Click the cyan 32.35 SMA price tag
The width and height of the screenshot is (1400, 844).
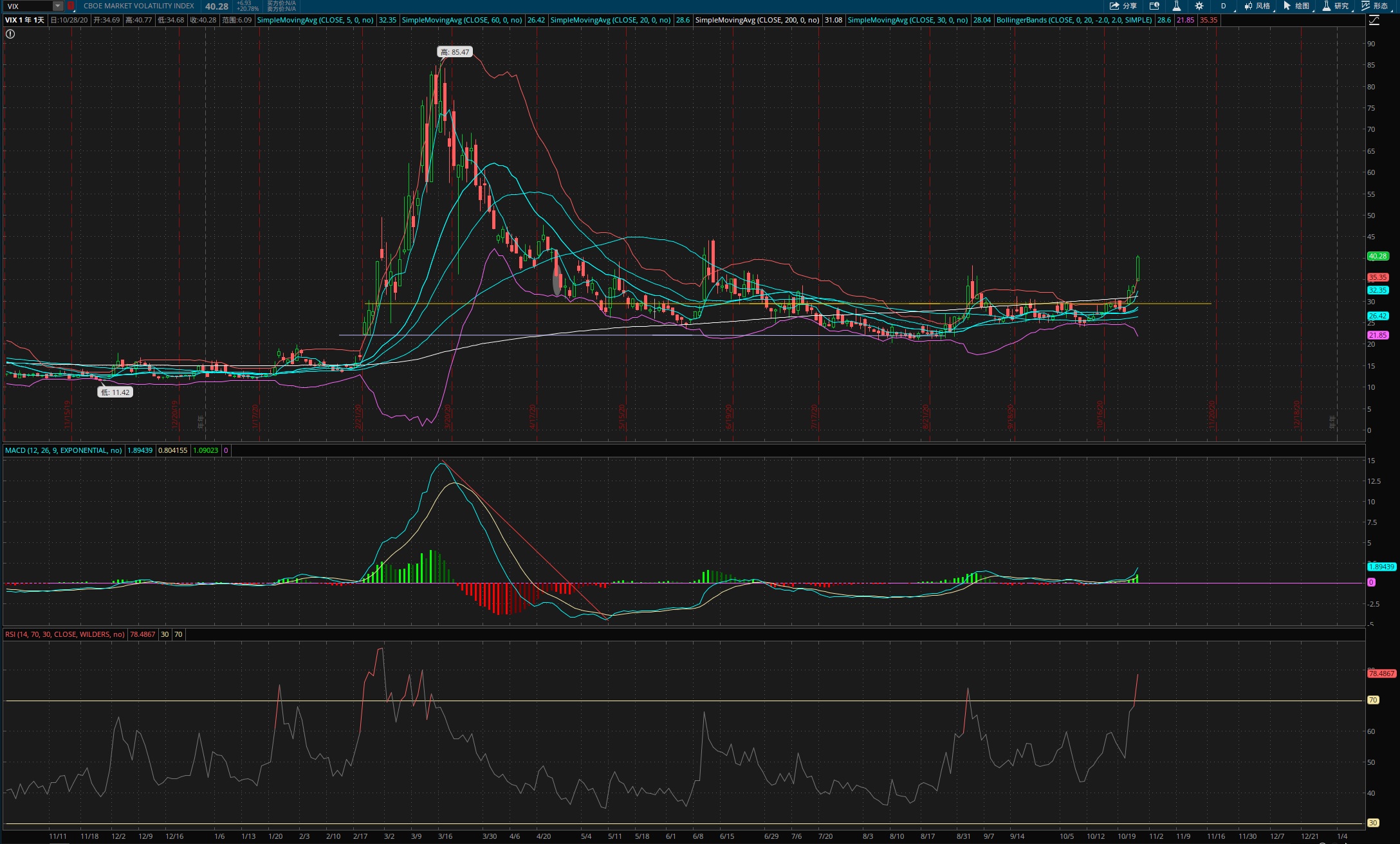point(1377,290)
